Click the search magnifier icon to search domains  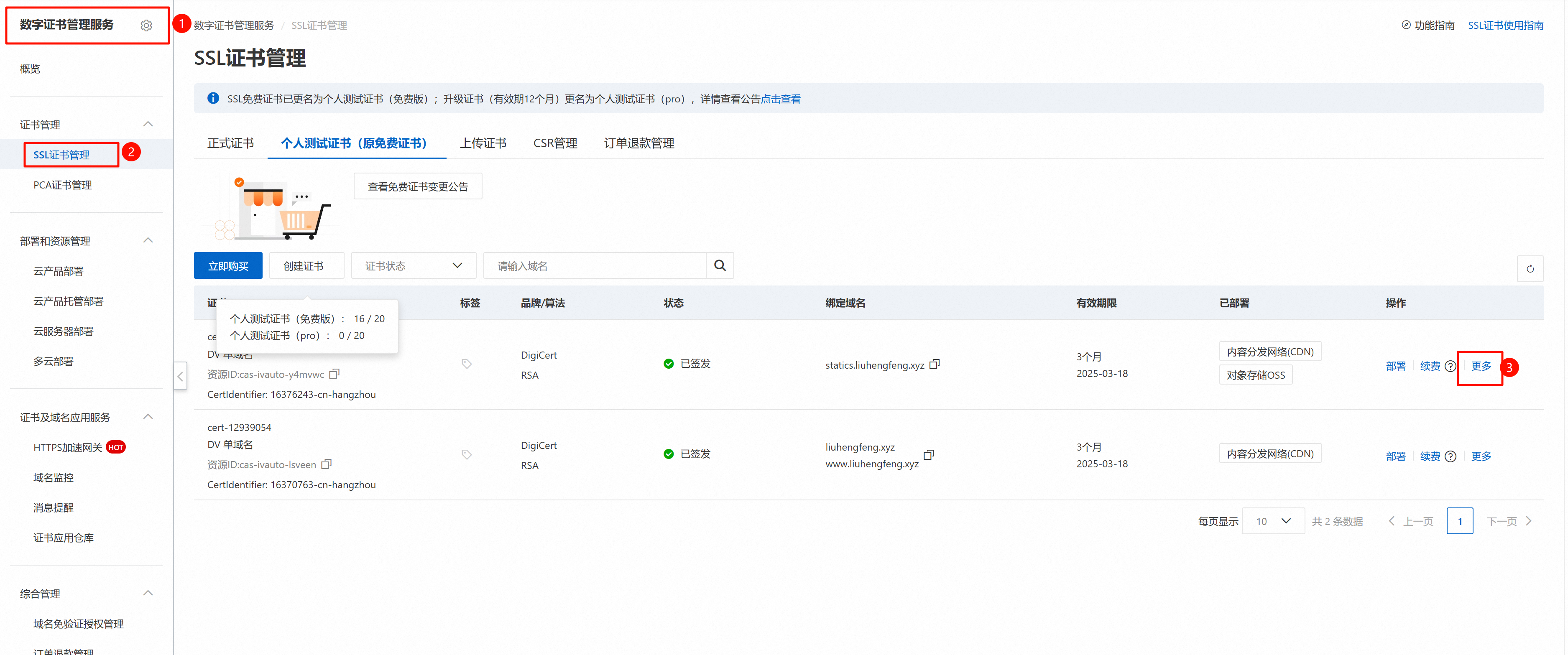point(720,265)
